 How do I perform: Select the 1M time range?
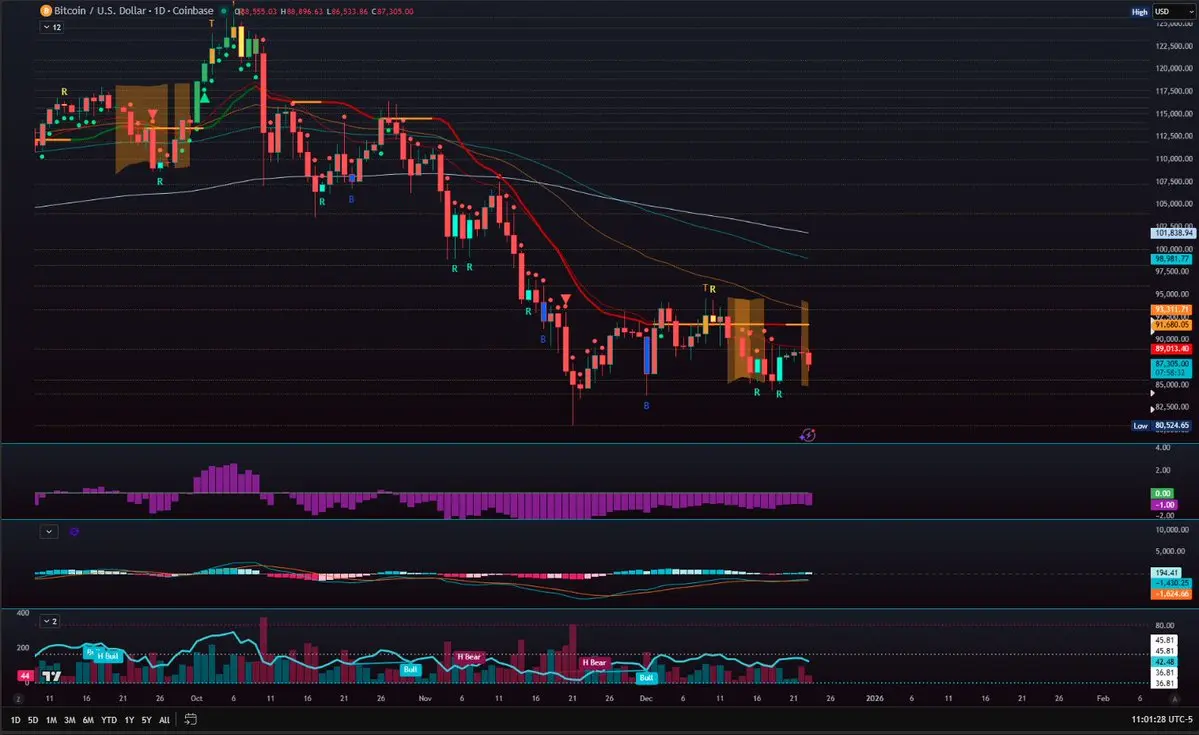click(x=51, y=720)
